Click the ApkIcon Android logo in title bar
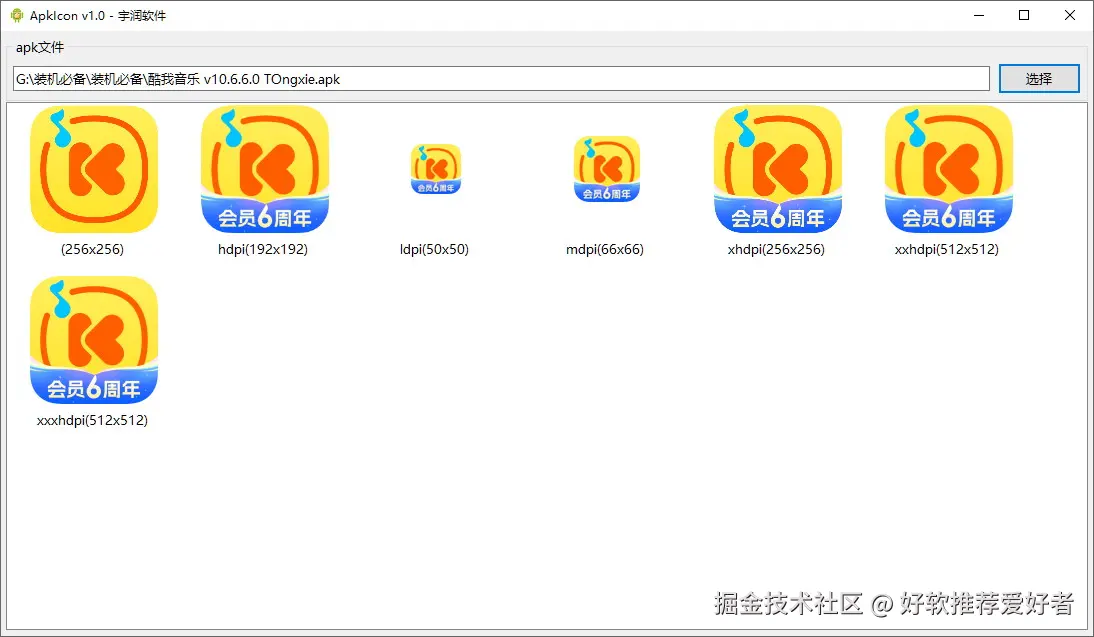1094x637 pixels. (x=17, y=15)
